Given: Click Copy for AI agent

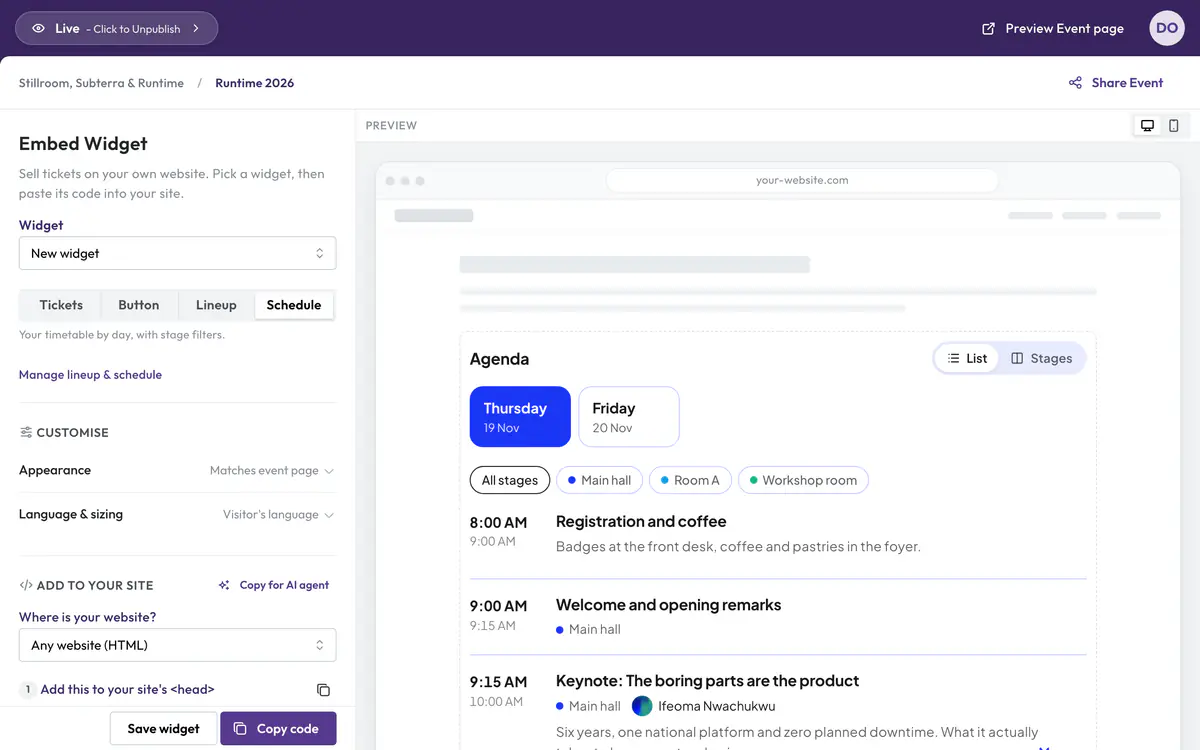Looking at the screenshot, I should point(274,585).
